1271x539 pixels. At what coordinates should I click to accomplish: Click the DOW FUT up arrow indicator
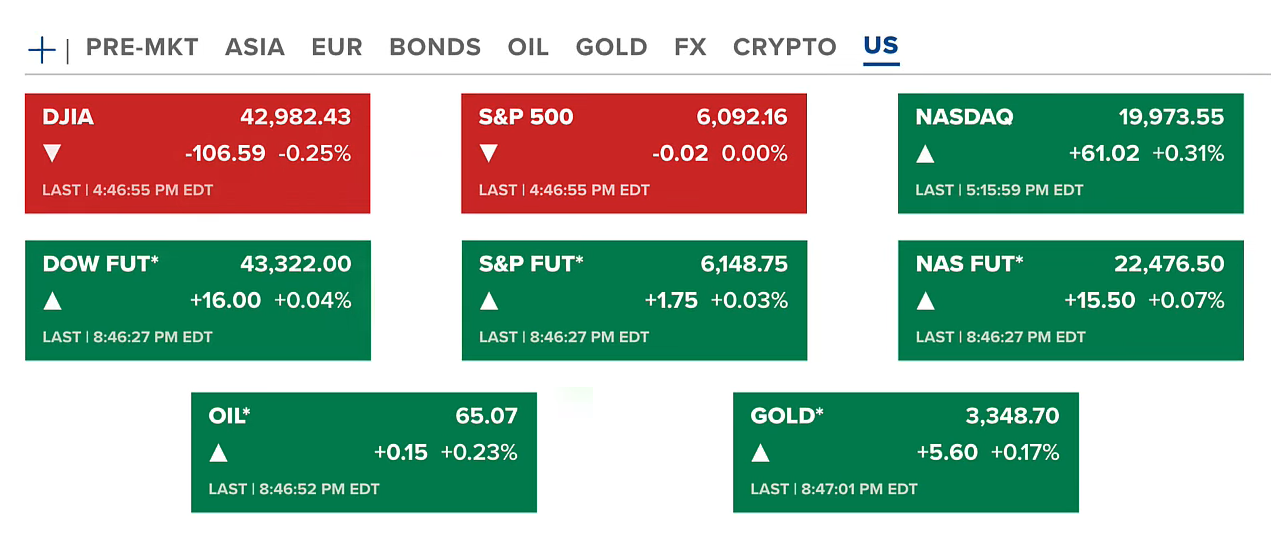pyautogui.click(x=53, y=300)
